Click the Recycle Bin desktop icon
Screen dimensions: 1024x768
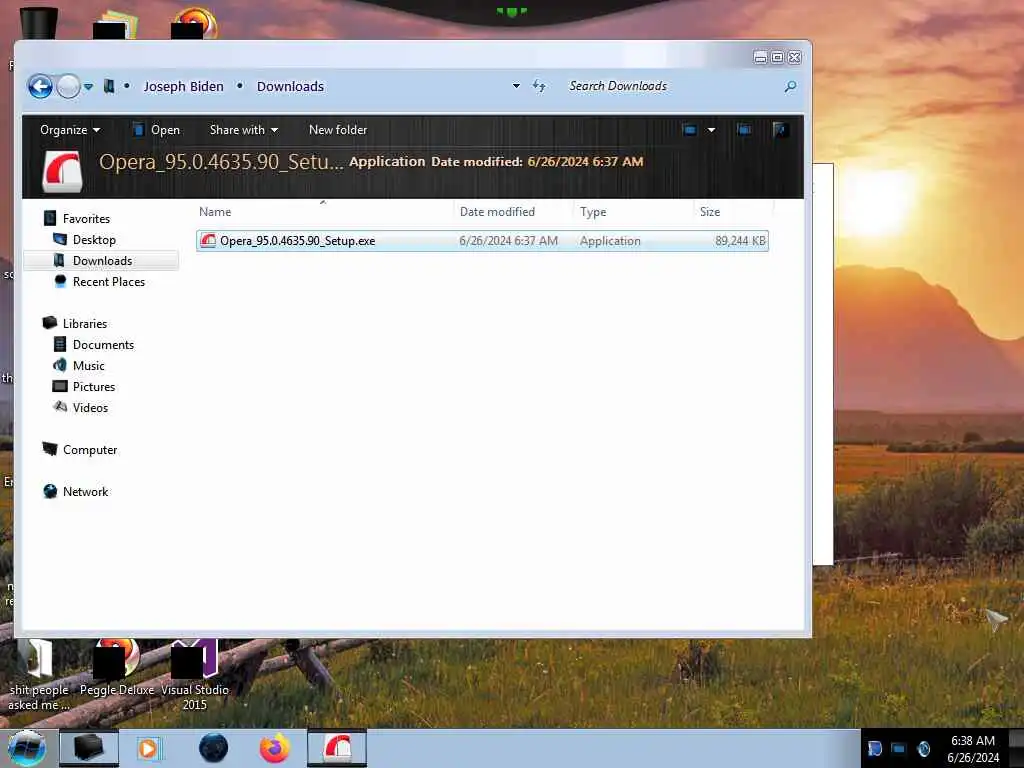tap(39, 23)
